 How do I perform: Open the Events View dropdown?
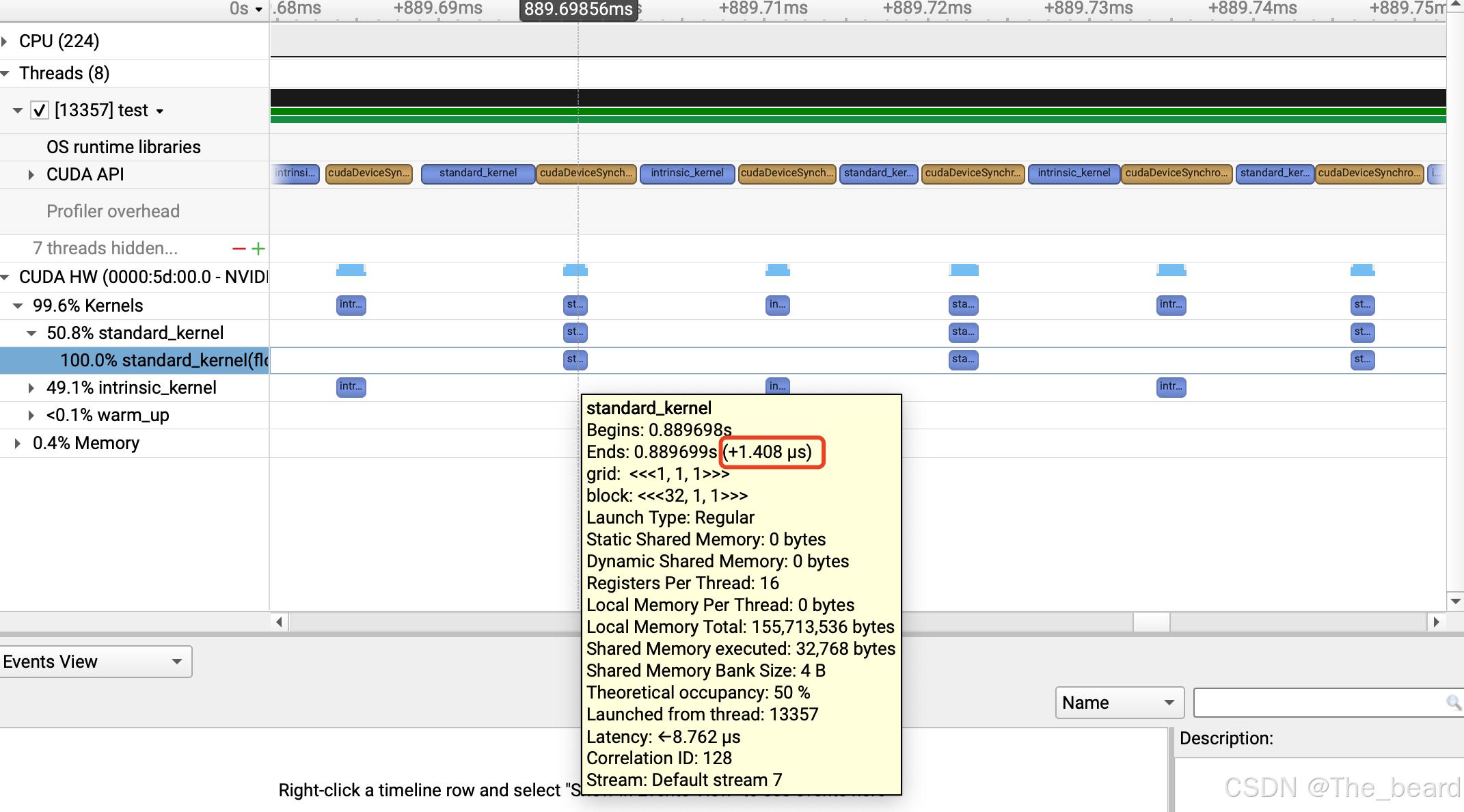(x=95, y=661)
